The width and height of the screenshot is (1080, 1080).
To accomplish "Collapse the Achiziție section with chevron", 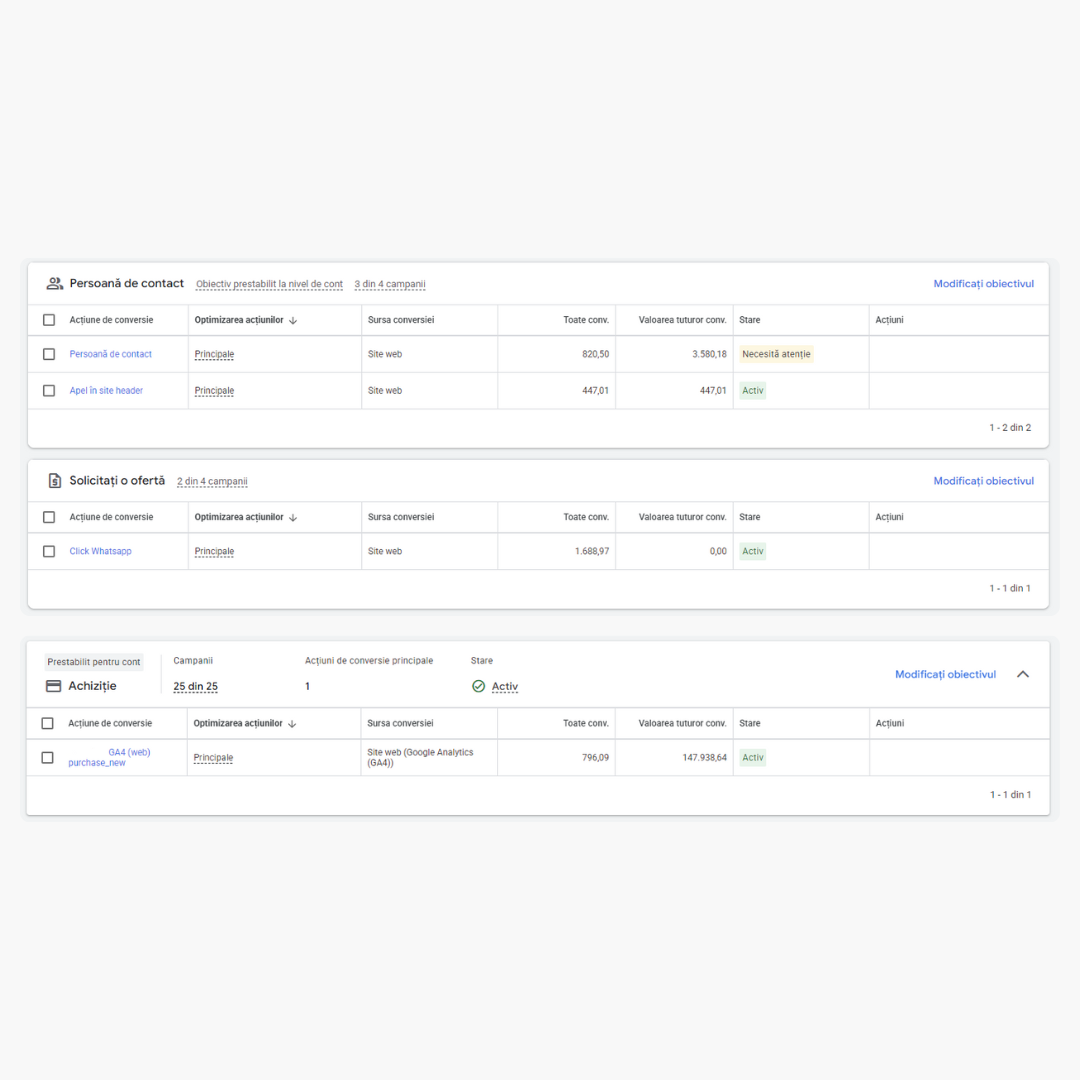I will (1023, 674).
